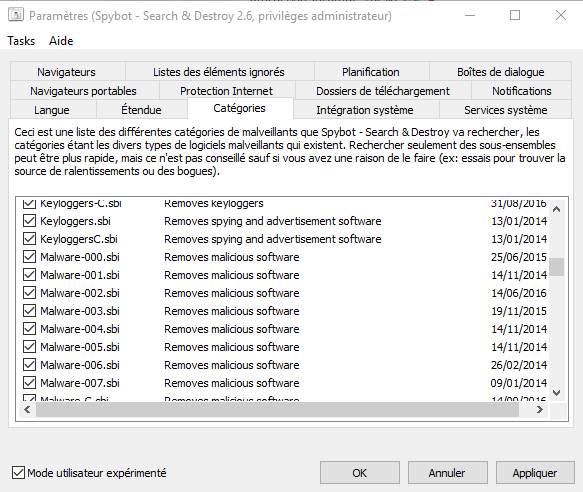This screenshot has height=492, width=583.
Task: Toggle the Malware-003.sbi checkbox
Action: coord(29,311)
